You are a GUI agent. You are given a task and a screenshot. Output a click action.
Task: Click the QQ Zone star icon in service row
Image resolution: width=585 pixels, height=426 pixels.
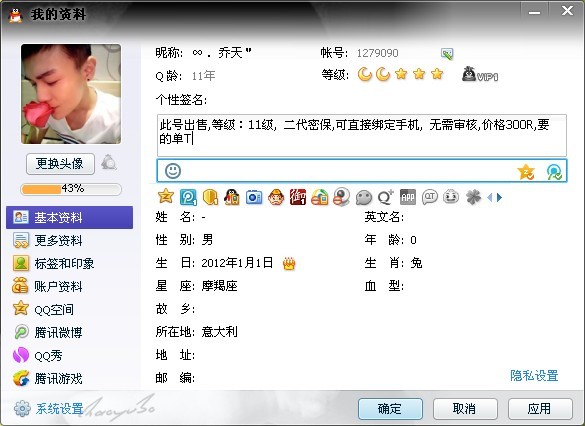tap(166, 197)
